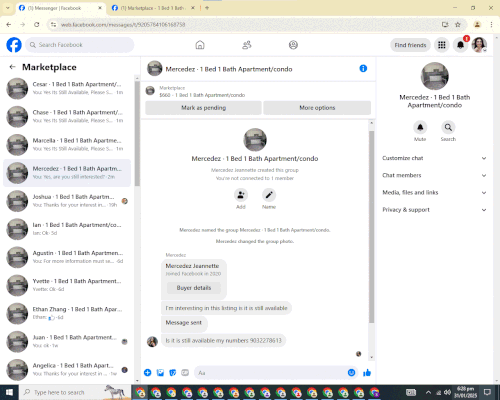Open the Groups/profile circle icon in navigation
The width and height of the screenshot is (500, 400).
(x=293, y=45)
